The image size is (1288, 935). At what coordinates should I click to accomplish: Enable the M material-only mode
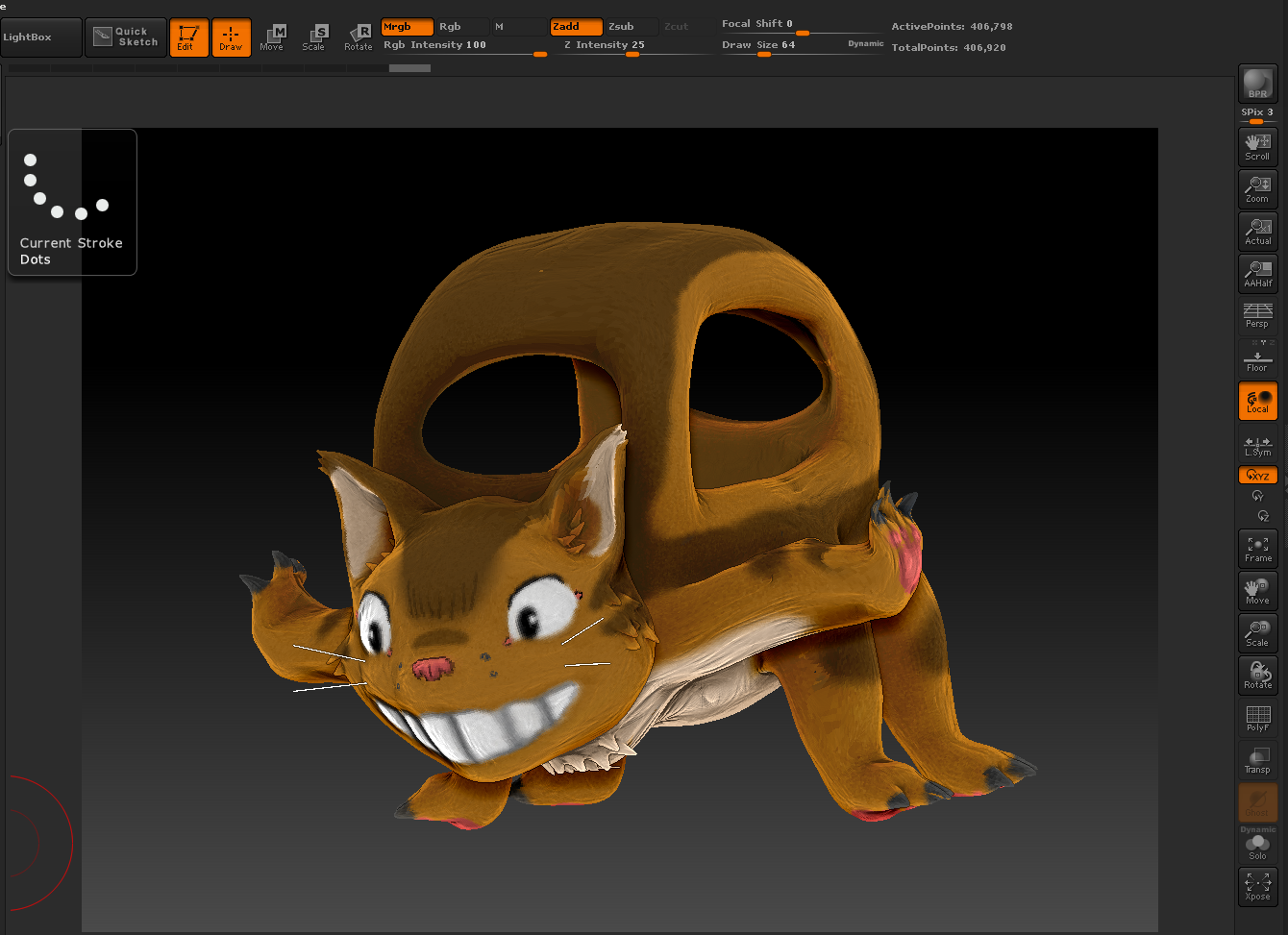click(517, 27)
